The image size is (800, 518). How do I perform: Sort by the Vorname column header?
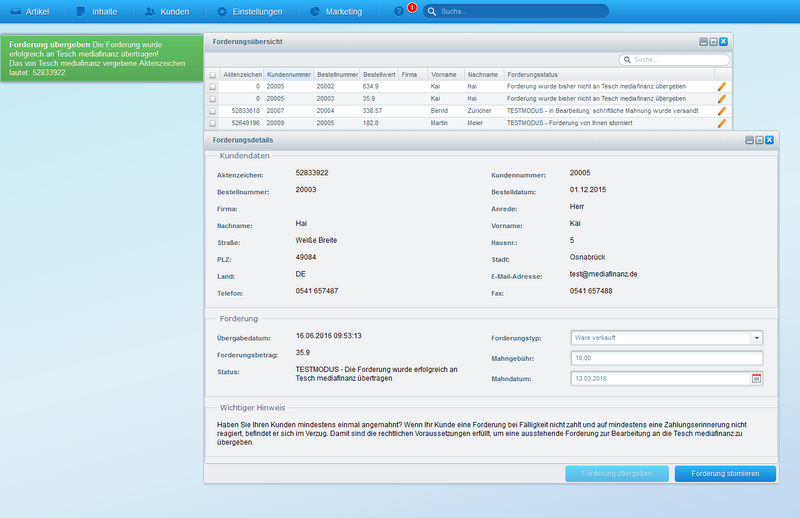click(x=445, y=75)
